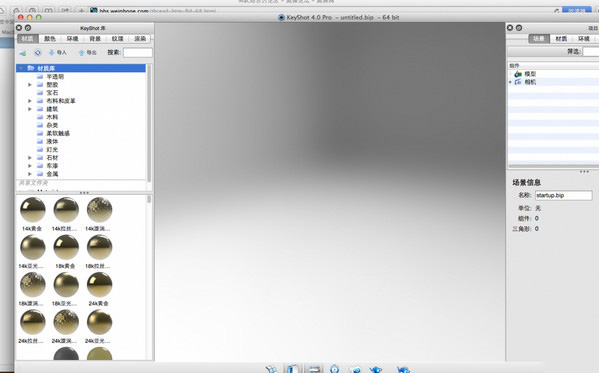Expand the 金属 folder arrow
The width and height of the screenshot is (599, 373).
[x=30, y=174]
